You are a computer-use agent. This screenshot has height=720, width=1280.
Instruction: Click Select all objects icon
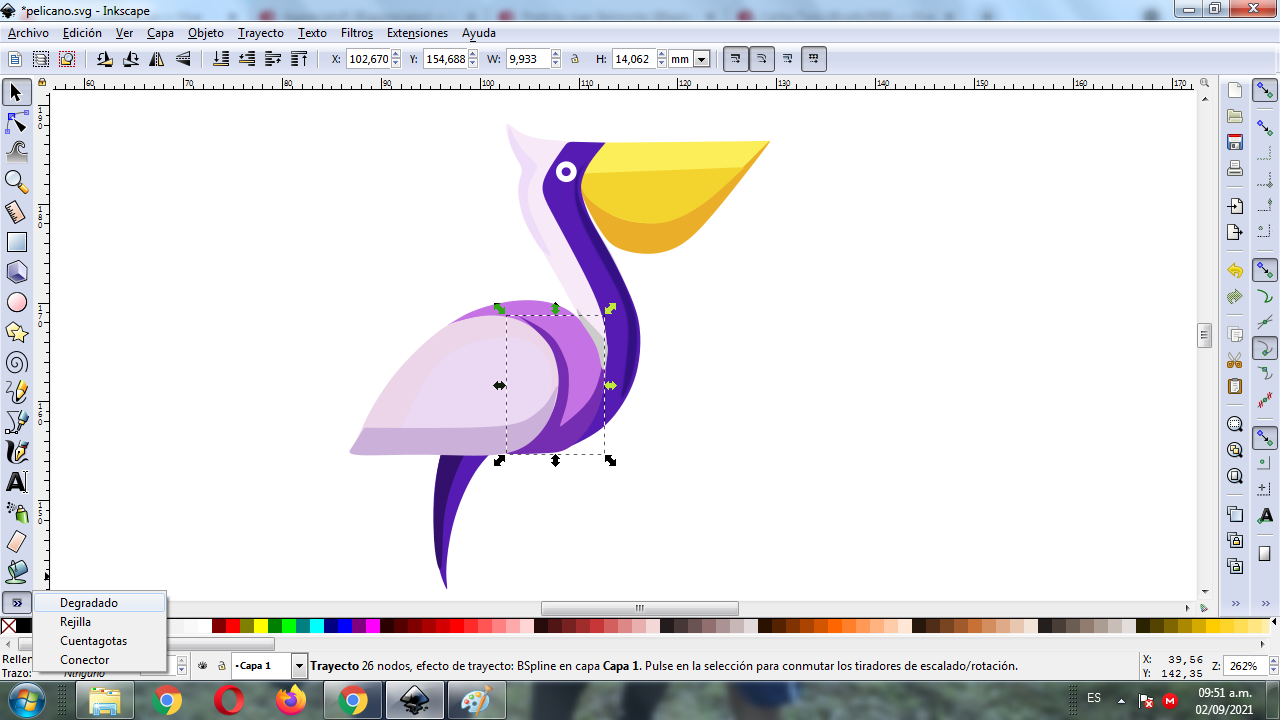(15, 59)
